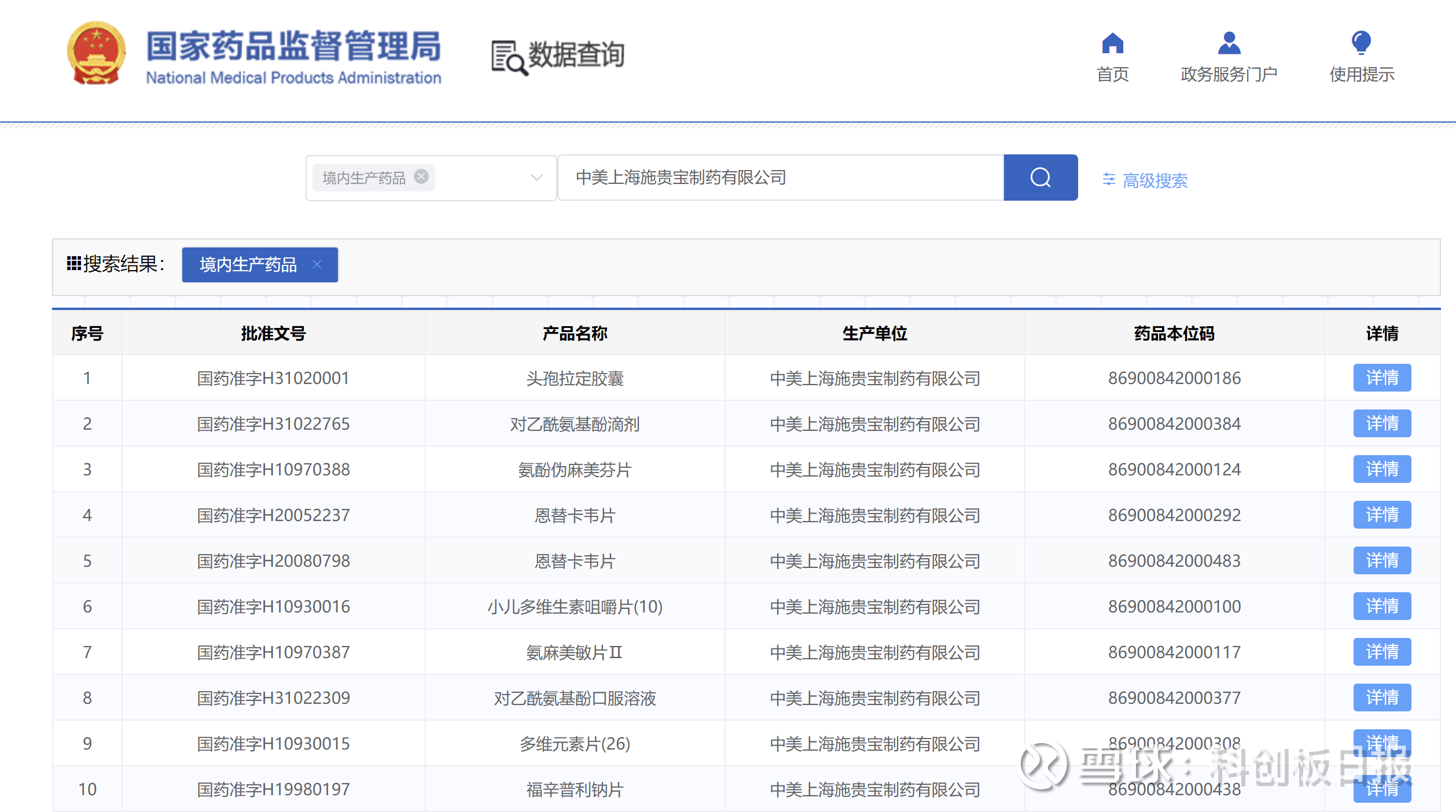Click 详情 for 对乙酰氨基酚口服溶液 row

click(1381, 697)
